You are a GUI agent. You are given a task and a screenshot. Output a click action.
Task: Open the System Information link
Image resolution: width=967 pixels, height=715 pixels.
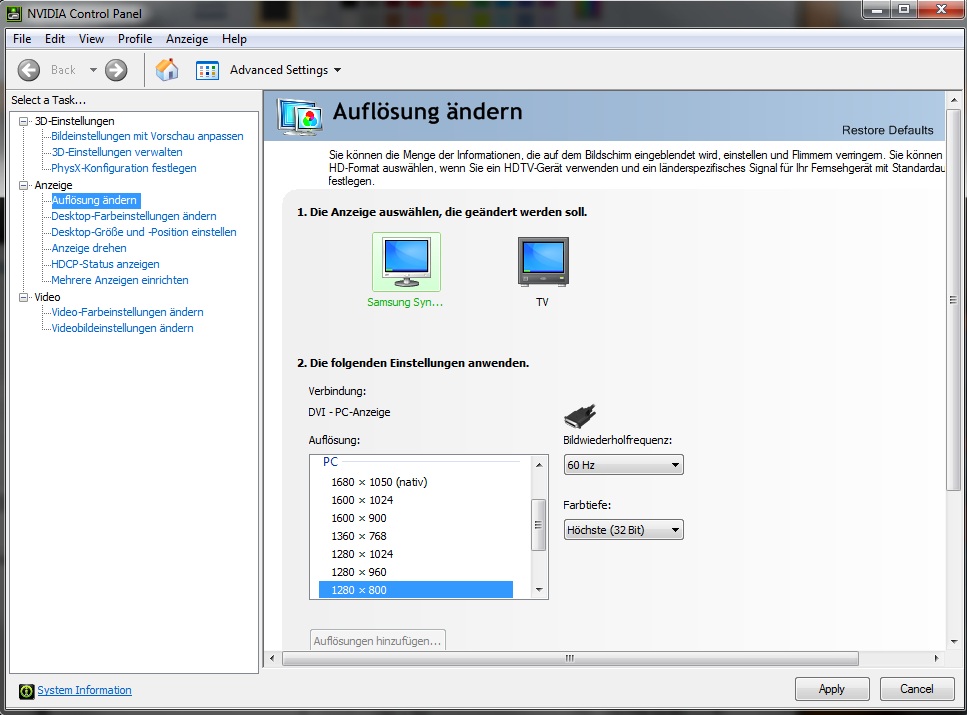(x=84, y=690)
